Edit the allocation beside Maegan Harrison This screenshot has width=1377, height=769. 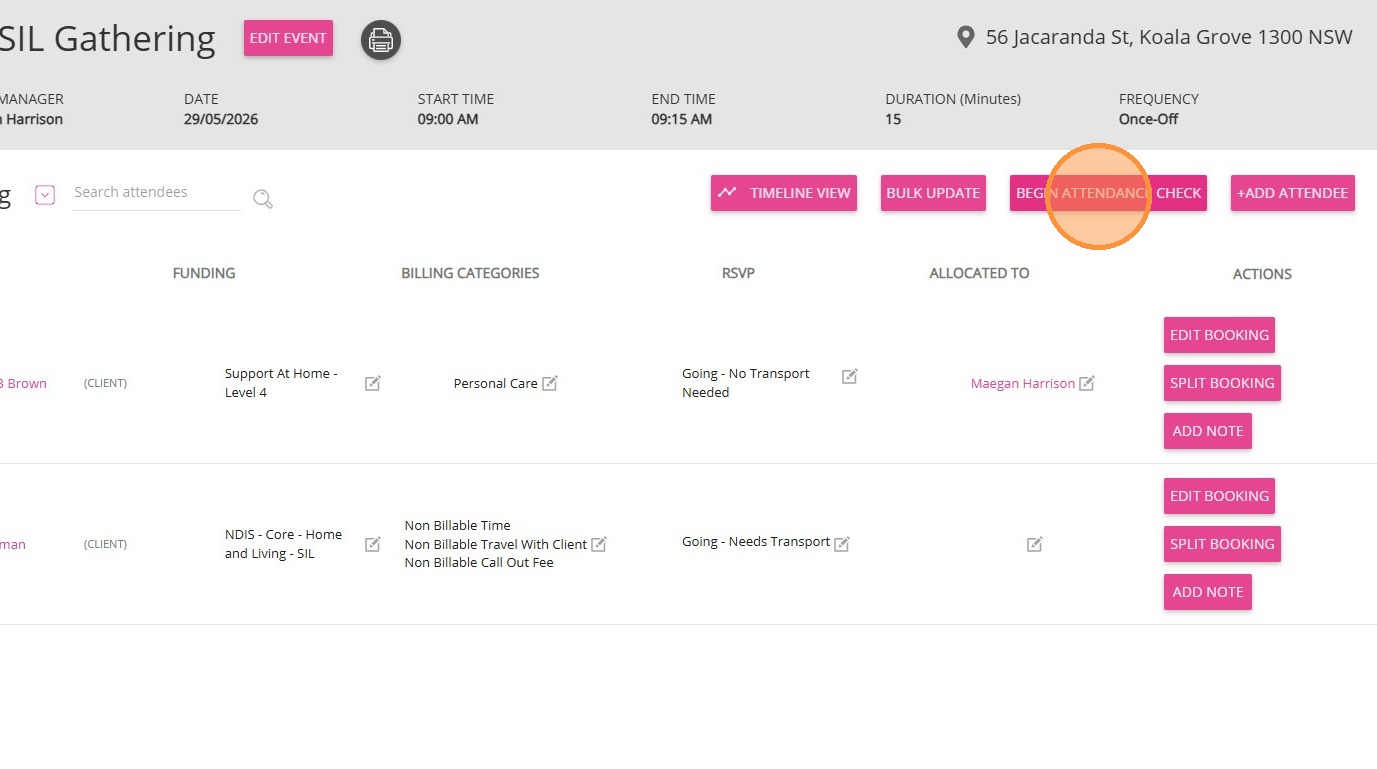(1086, 383)
